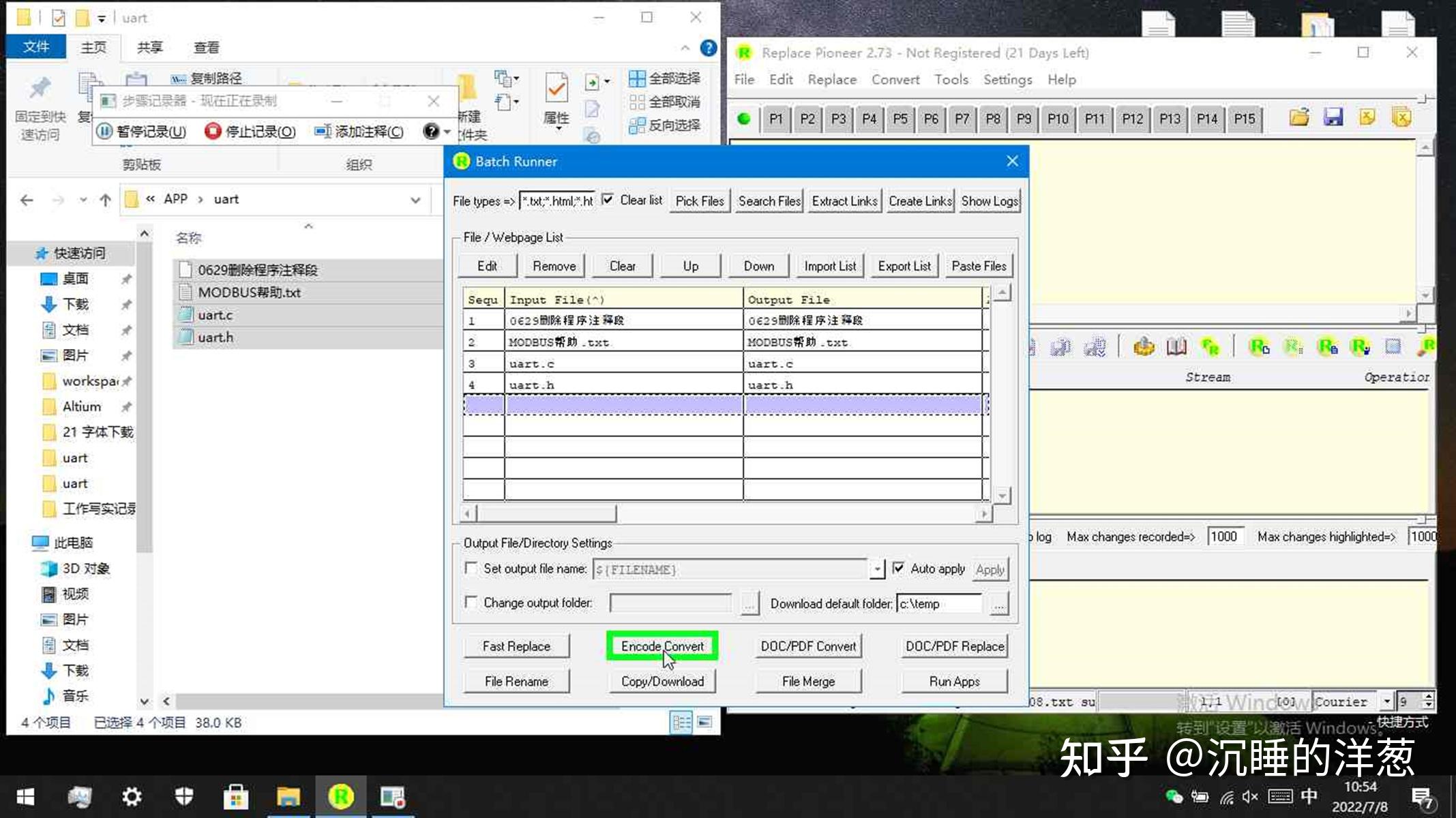Image resolution: width=1456 pixels, height=818 pixels.
Task: Open Settings gear on the taskbar
Action: 132,797
